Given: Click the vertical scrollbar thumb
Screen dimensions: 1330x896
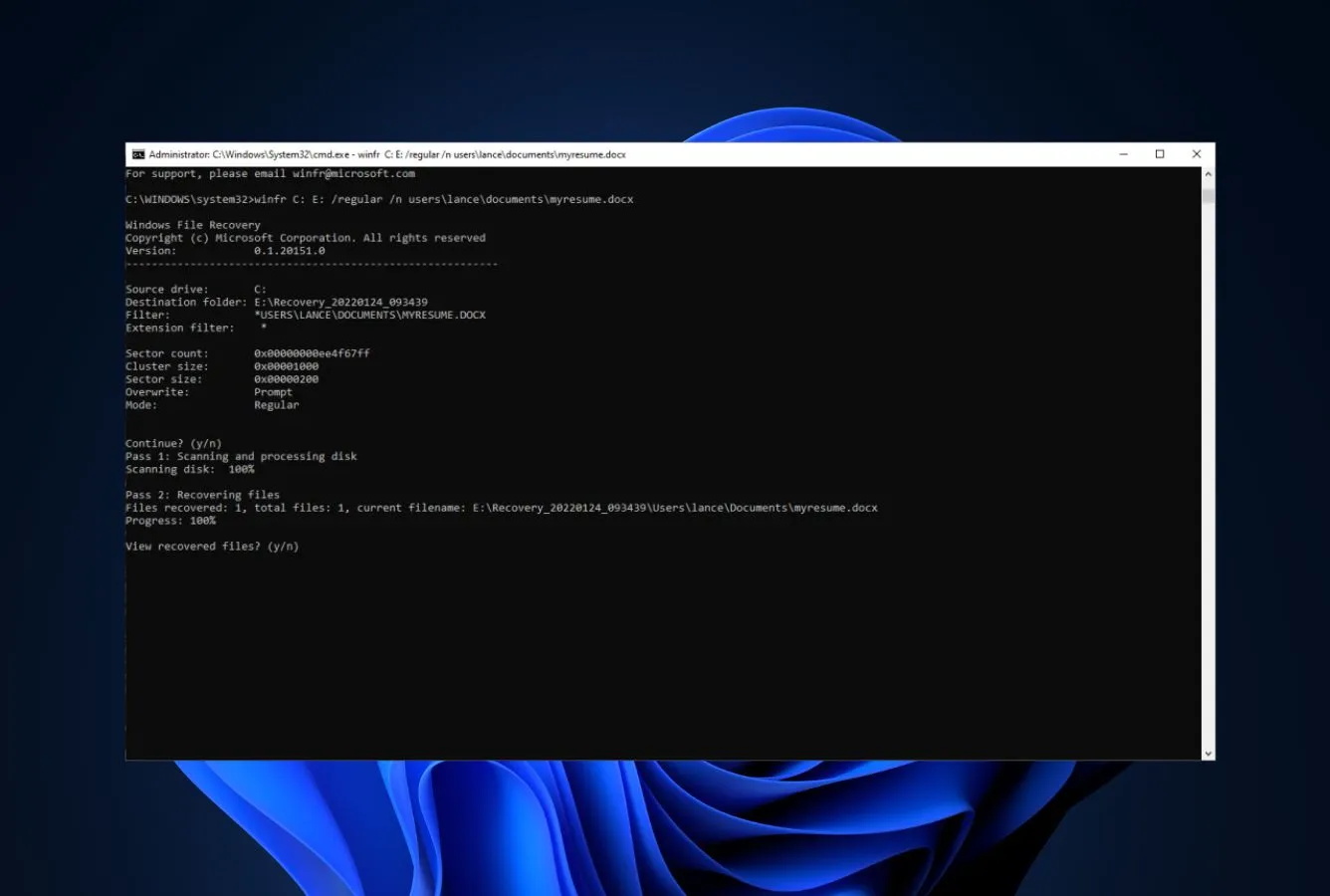Looking at the screenshot, I should coord(1209,194).
